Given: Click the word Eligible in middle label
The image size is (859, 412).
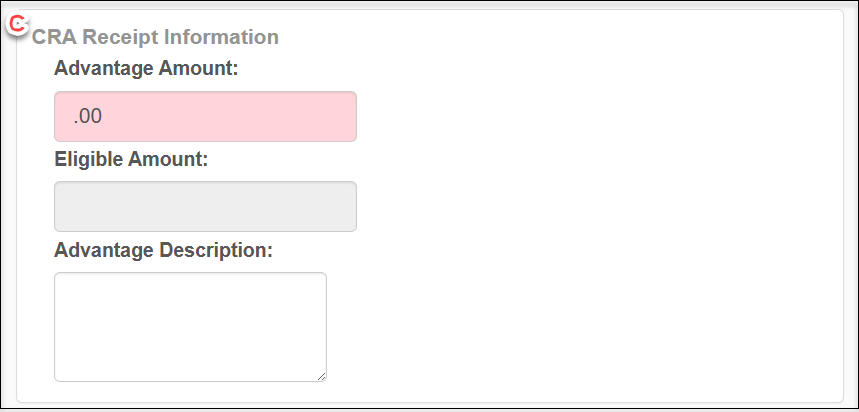Looking at the screenshot, I should coord(89,159).
